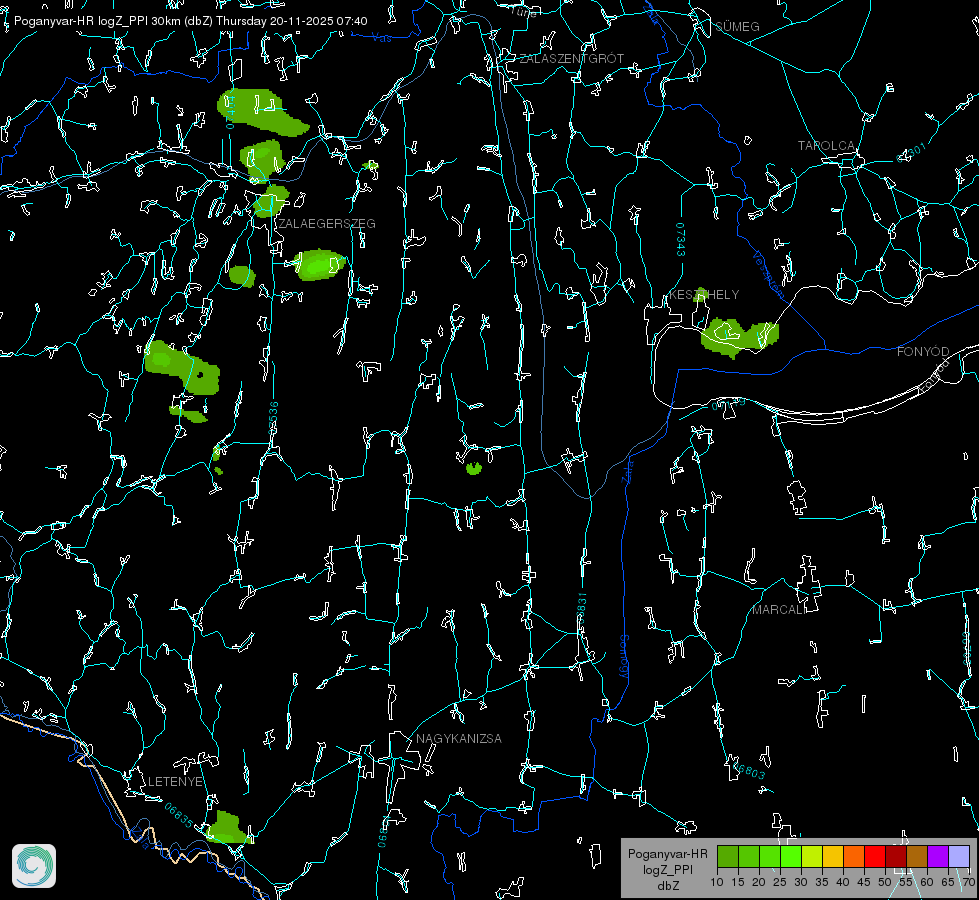Click the MARCALI town label

779,610
